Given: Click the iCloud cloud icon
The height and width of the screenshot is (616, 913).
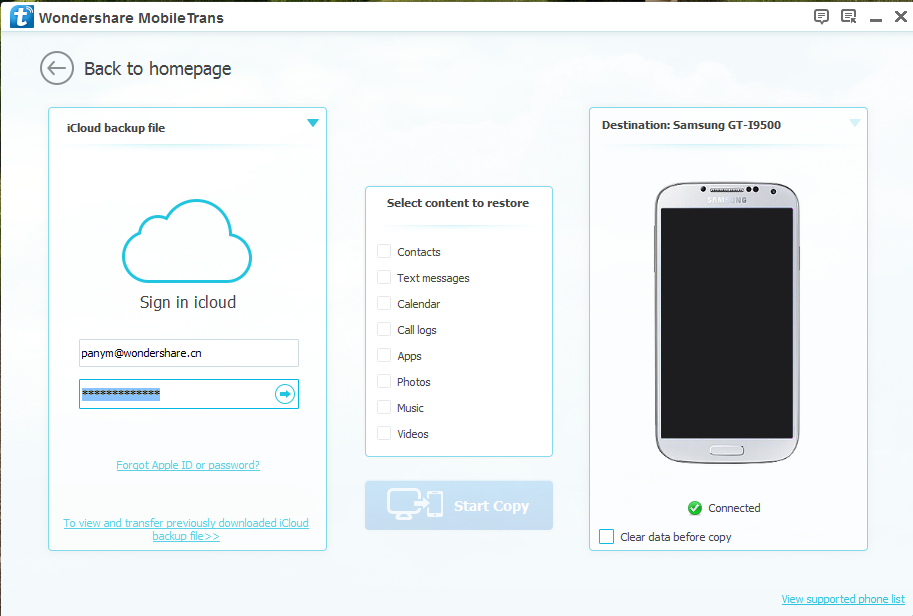Looking at the screenshot, I should coord(187,241).
